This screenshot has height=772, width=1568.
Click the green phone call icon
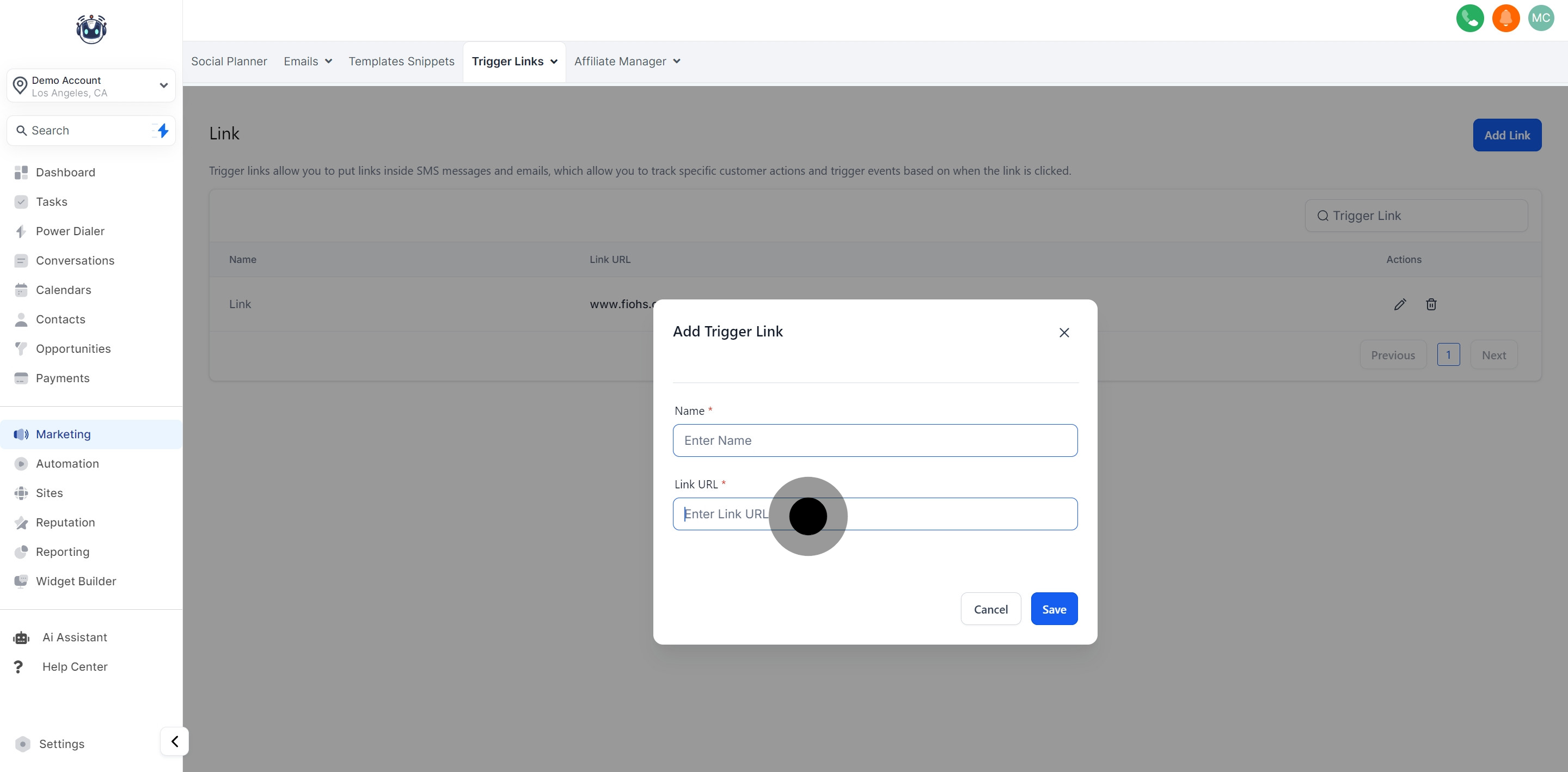(1469, 19)
